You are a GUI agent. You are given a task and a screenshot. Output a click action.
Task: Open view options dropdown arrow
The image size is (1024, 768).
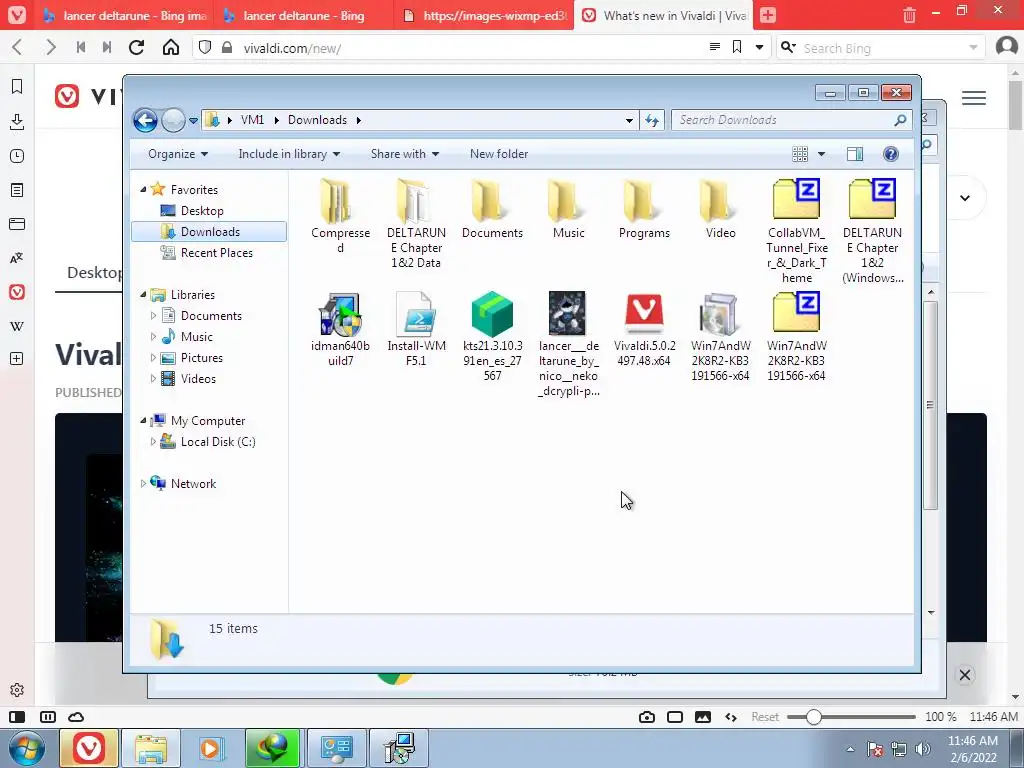tap(822, 154)
